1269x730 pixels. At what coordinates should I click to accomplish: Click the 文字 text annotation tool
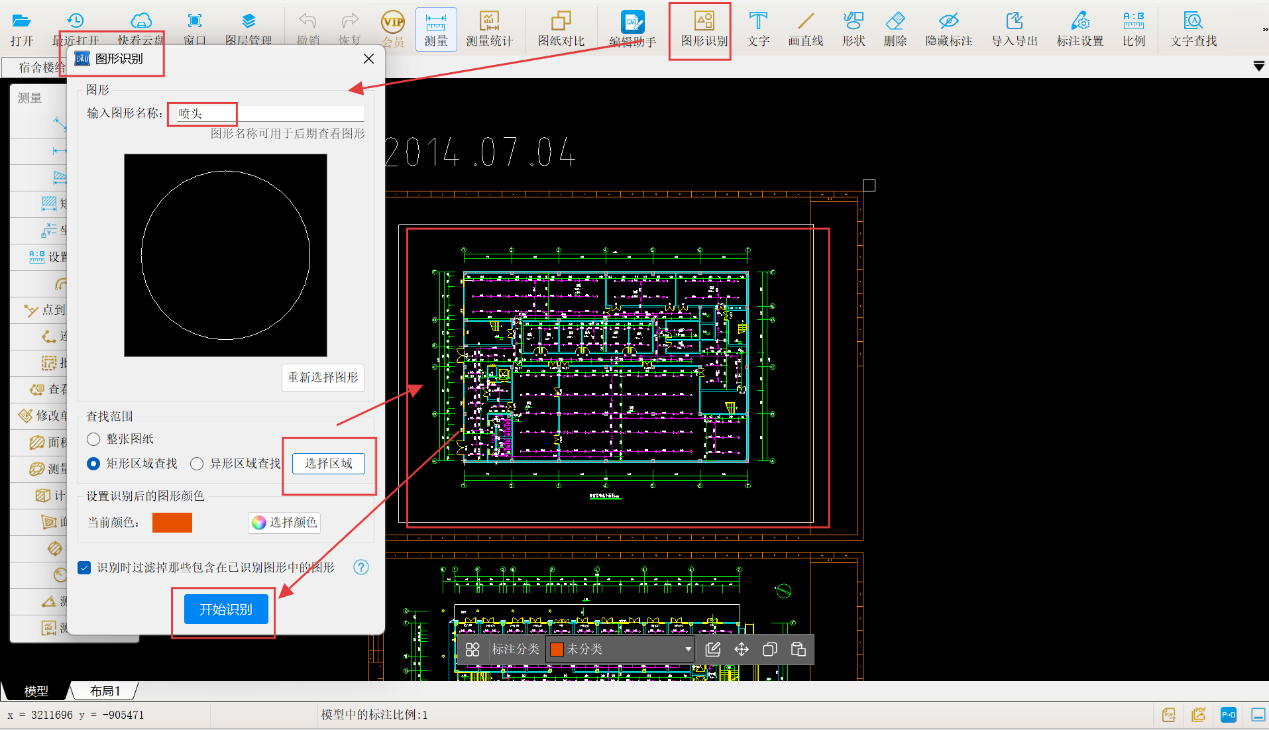[758, 28]
